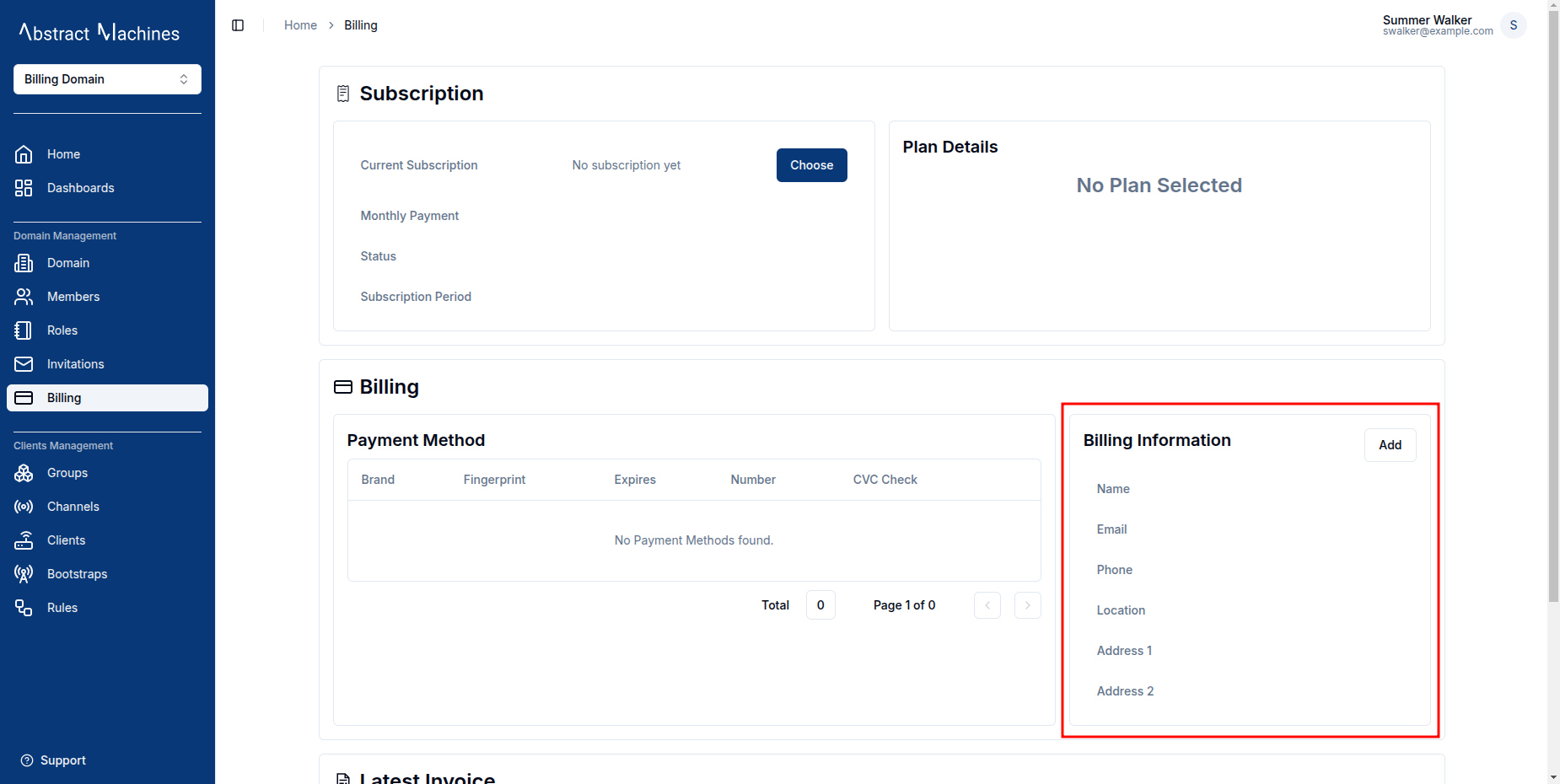Click the user avatar S icon
Screen dimensions: 1560x784
tap(1514, 25)
